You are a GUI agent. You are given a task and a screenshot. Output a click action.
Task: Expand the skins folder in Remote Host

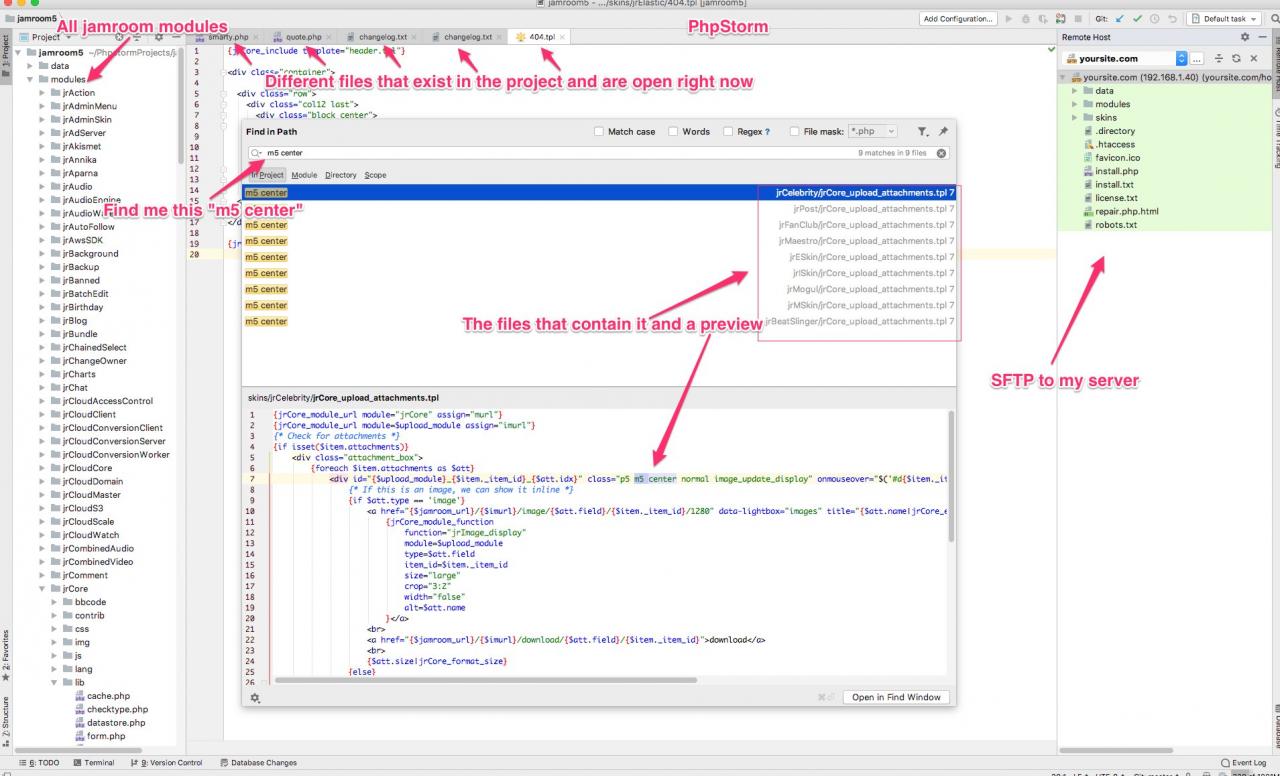click(1076, 117)
